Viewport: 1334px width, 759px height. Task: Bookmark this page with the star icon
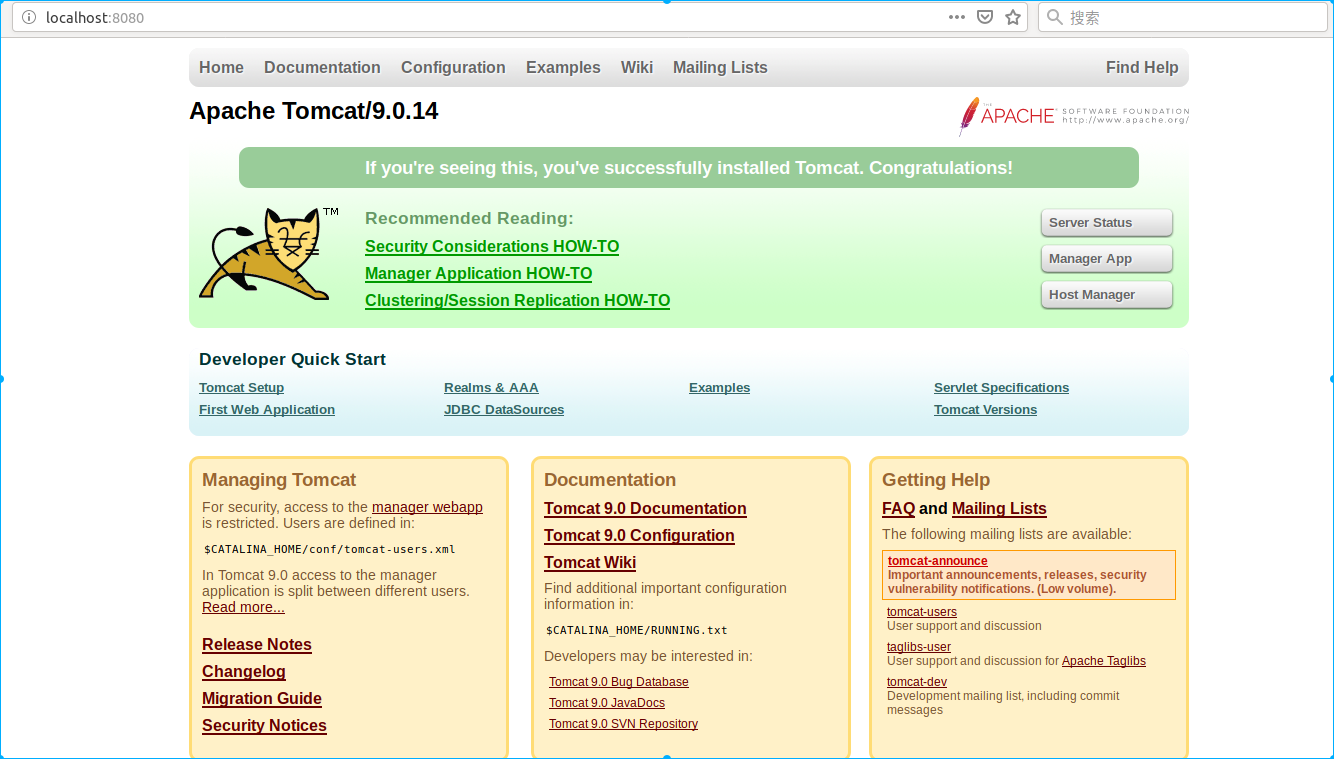click(x=1013, y=17)
